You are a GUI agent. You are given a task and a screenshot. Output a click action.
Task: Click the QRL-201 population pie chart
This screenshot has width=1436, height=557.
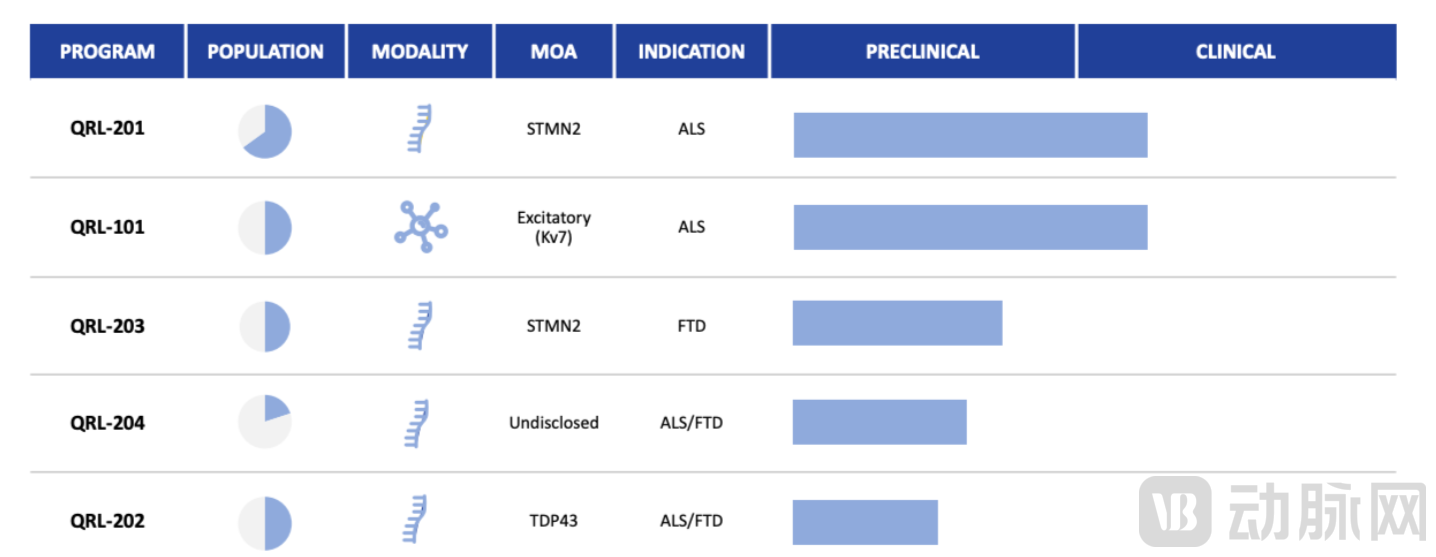click(265, 131)
